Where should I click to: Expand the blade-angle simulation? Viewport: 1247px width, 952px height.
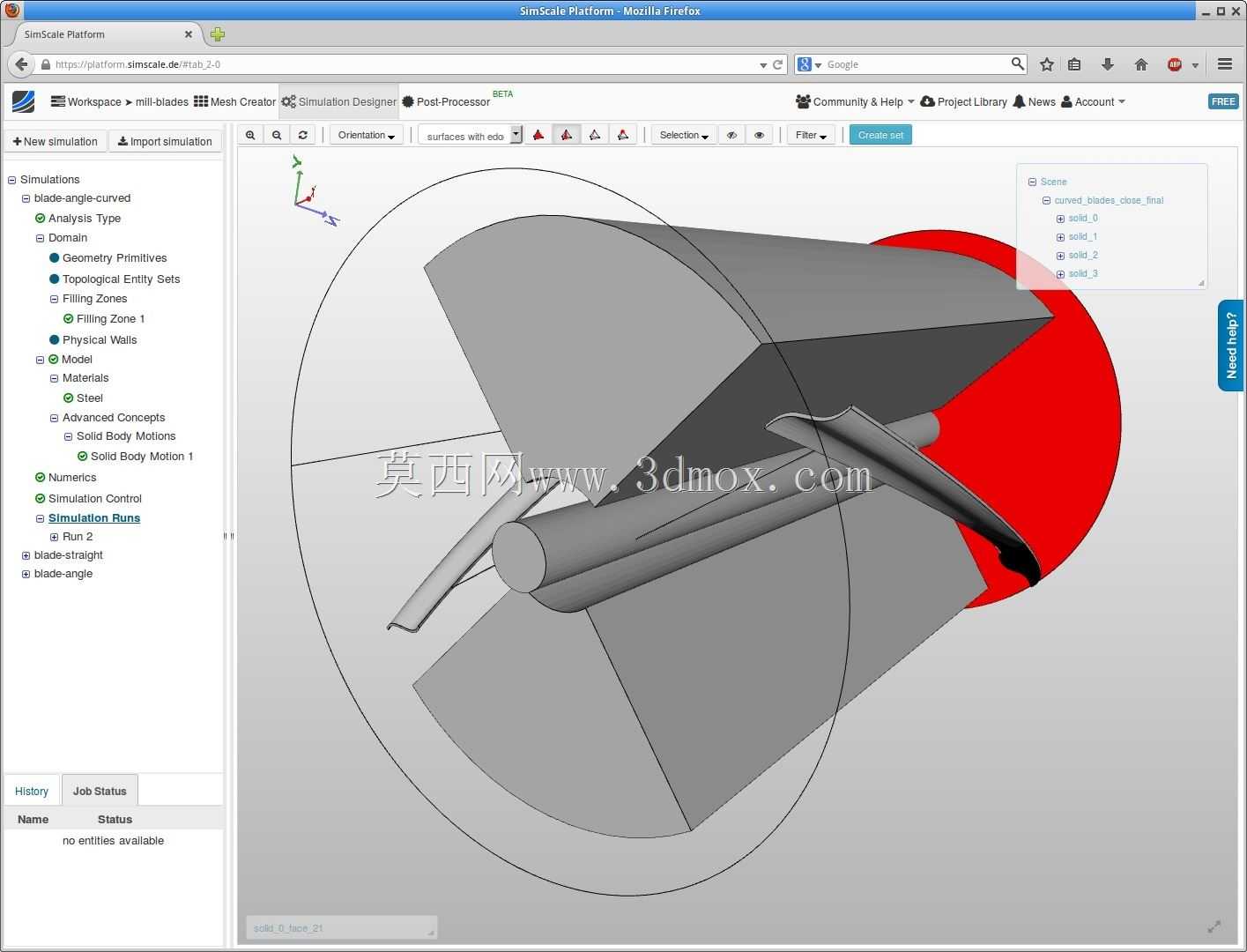click(26, 574)
